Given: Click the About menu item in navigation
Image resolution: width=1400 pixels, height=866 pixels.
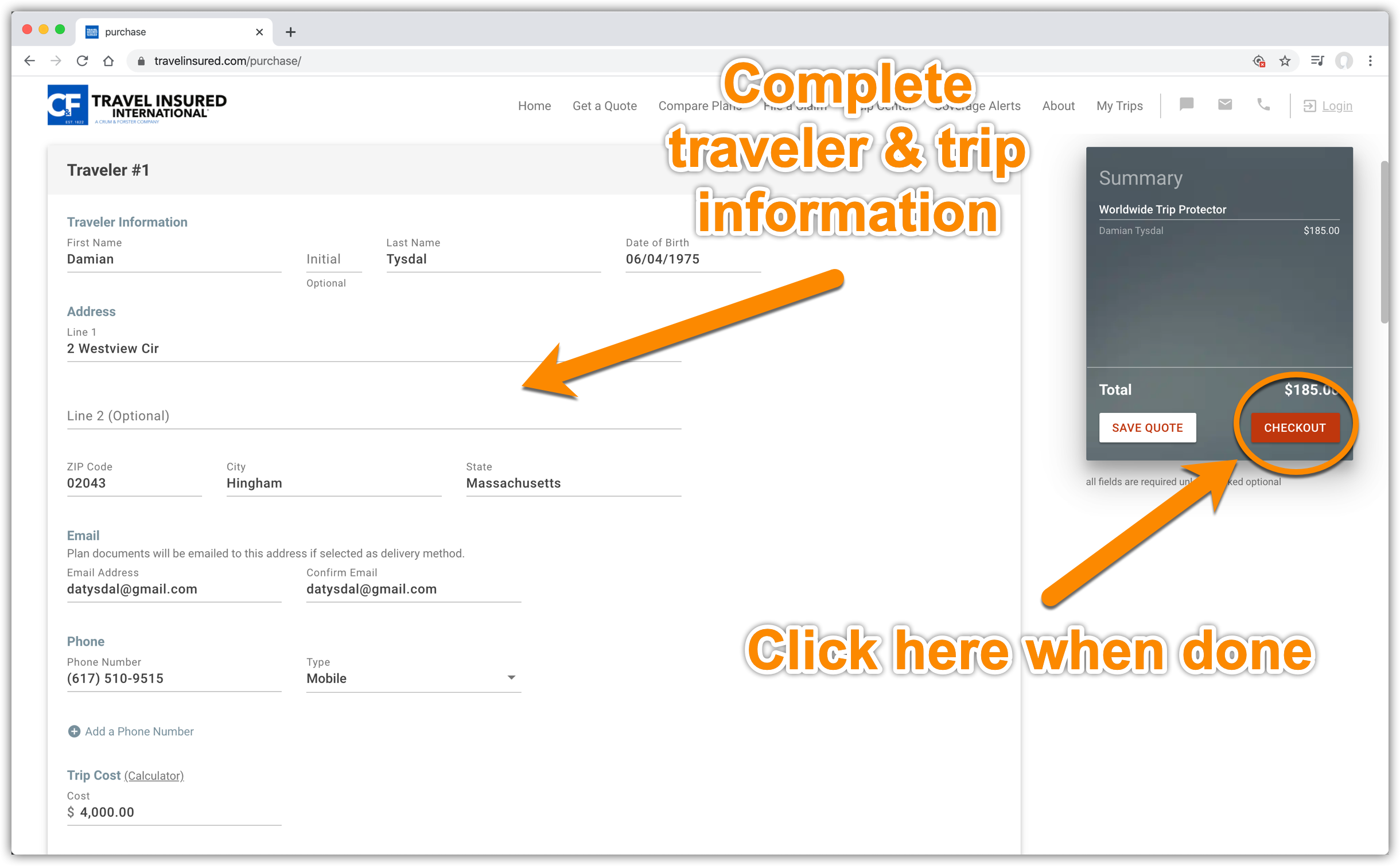Looking at the screenshot, I should coord(1058,105).
